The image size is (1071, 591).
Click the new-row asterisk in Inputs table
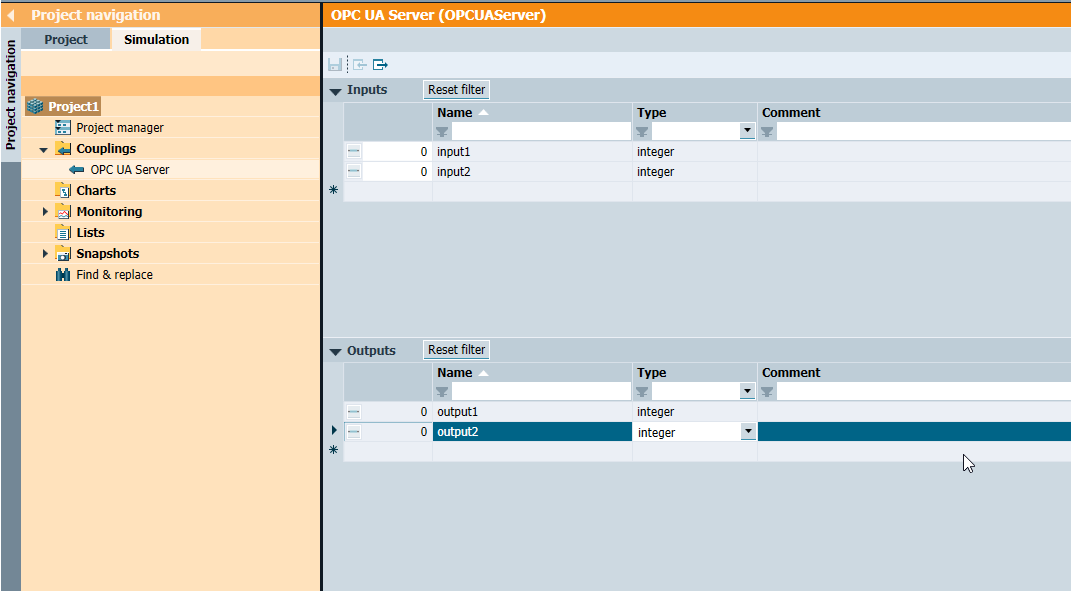tap(333, 190)
